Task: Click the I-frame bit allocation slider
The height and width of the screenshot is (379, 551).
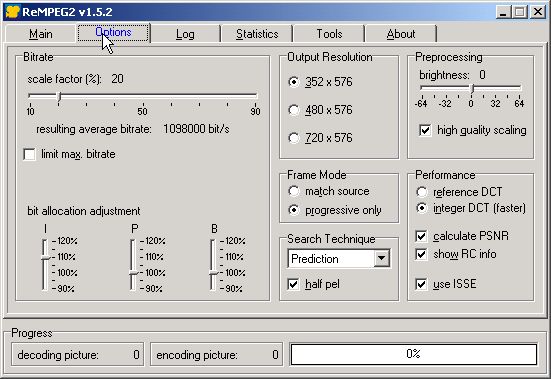Action: click(x=45, y=258)
